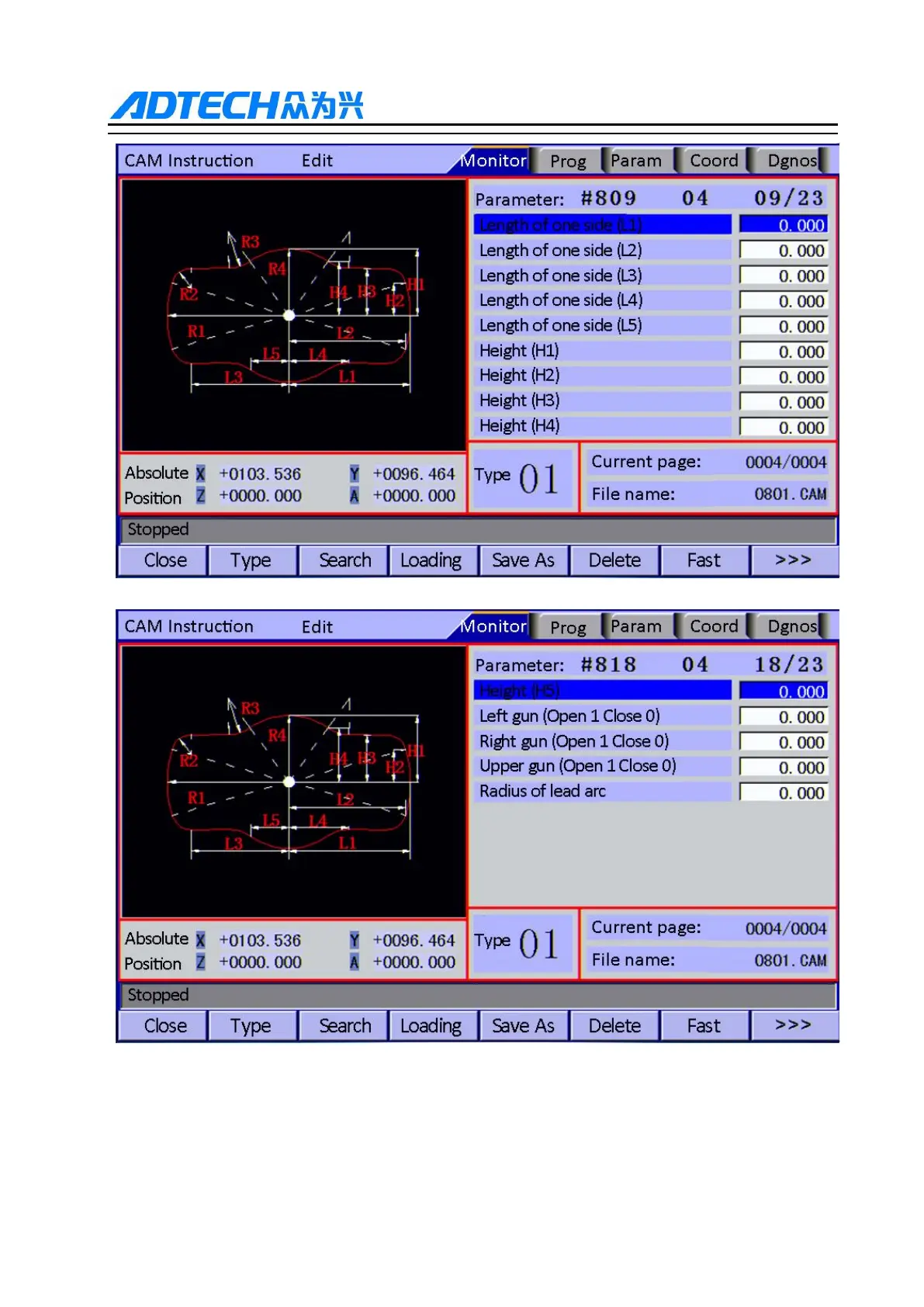Click 'Height (H3)' parameter row
This screenshot has height=1307, width=924.
[x=603, y=401]
